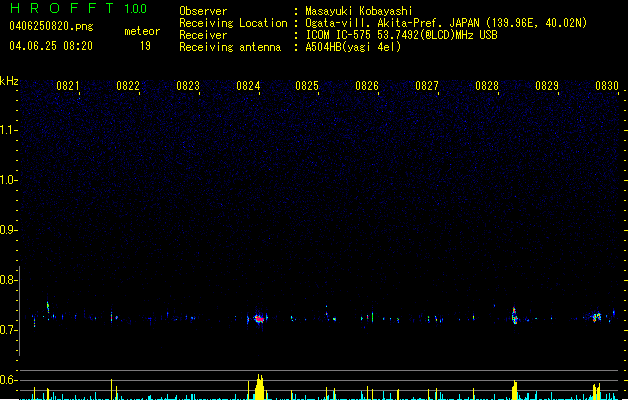Click the Receiving antenna field label
Screen dimensions: 629x400
230,47
